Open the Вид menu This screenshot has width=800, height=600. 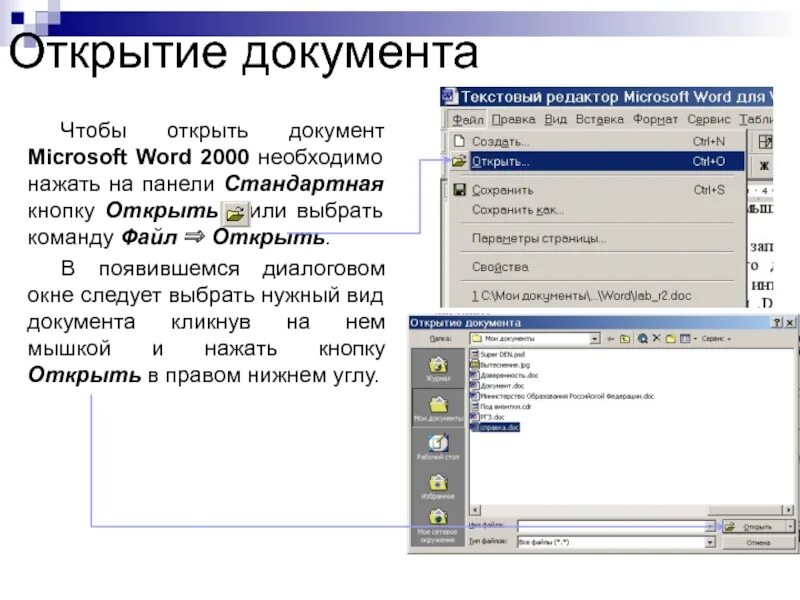[556, 119]
